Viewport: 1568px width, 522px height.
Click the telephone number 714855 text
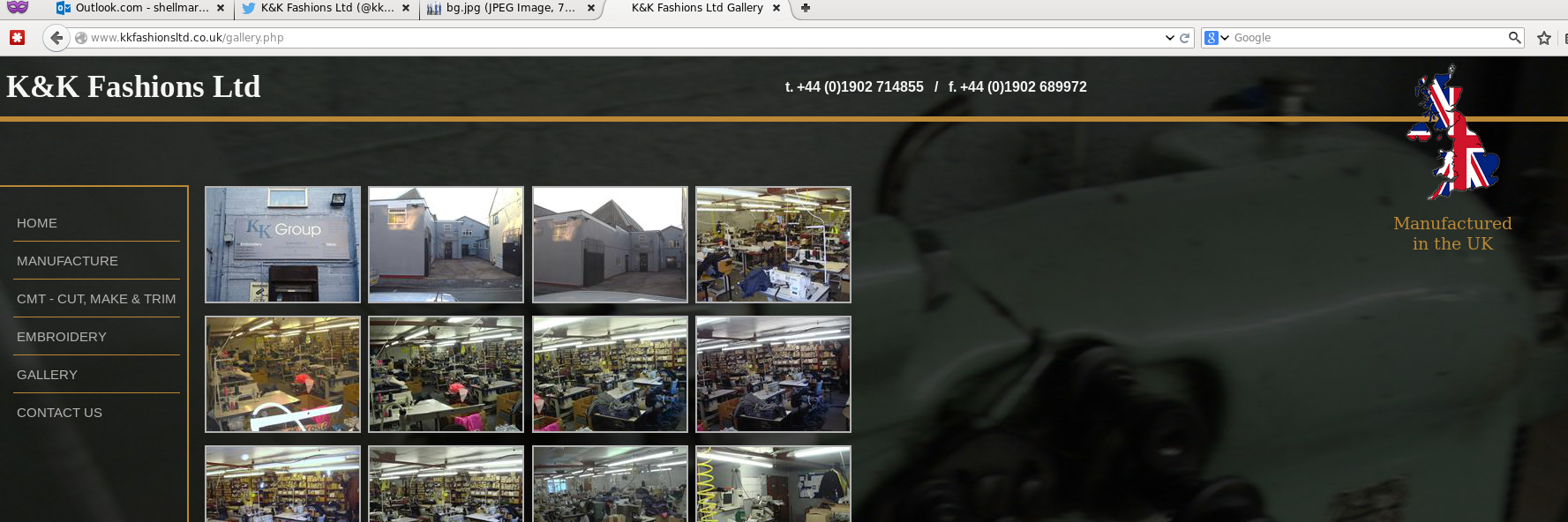pos(853,86)
